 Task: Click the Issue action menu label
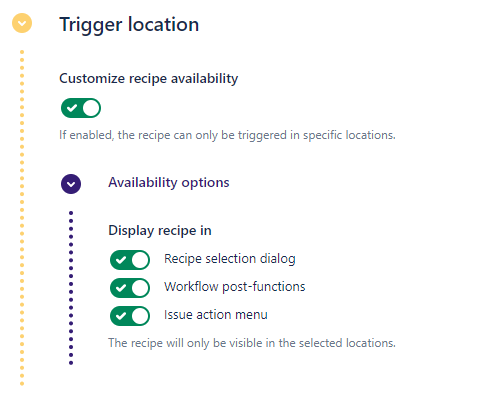point(216,315)
